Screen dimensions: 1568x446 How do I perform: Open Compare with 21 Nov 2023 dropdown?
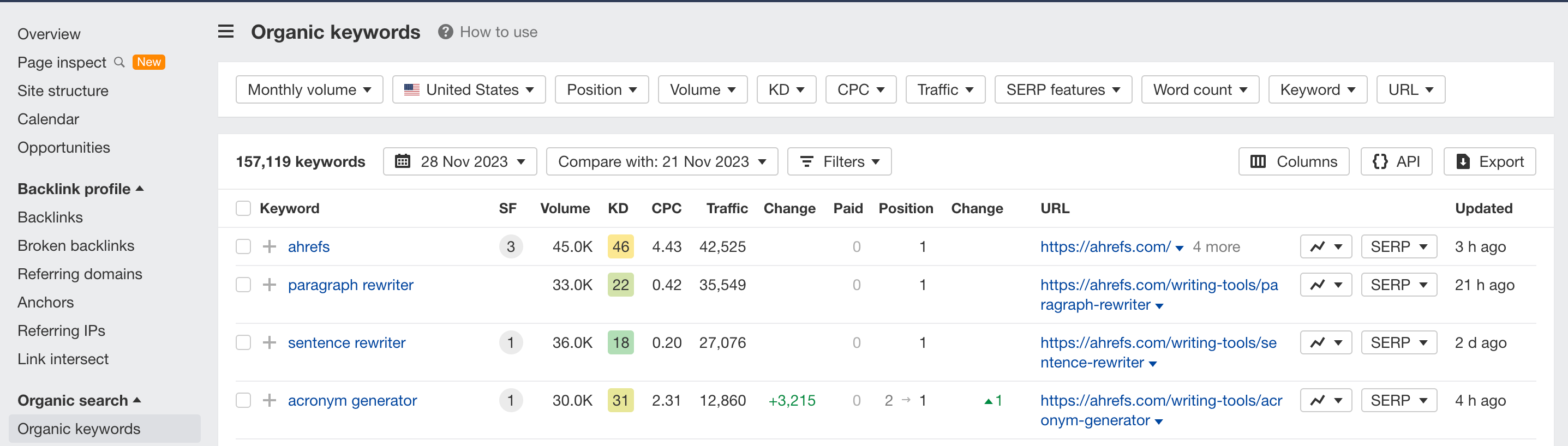click(662, 161)
